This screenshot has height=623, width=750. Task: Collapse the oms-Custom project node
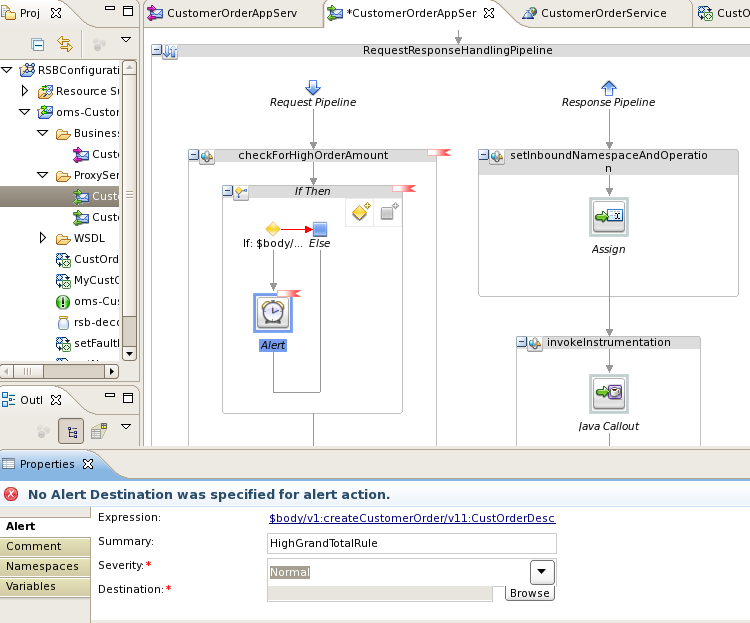click(x=24, y=112)
